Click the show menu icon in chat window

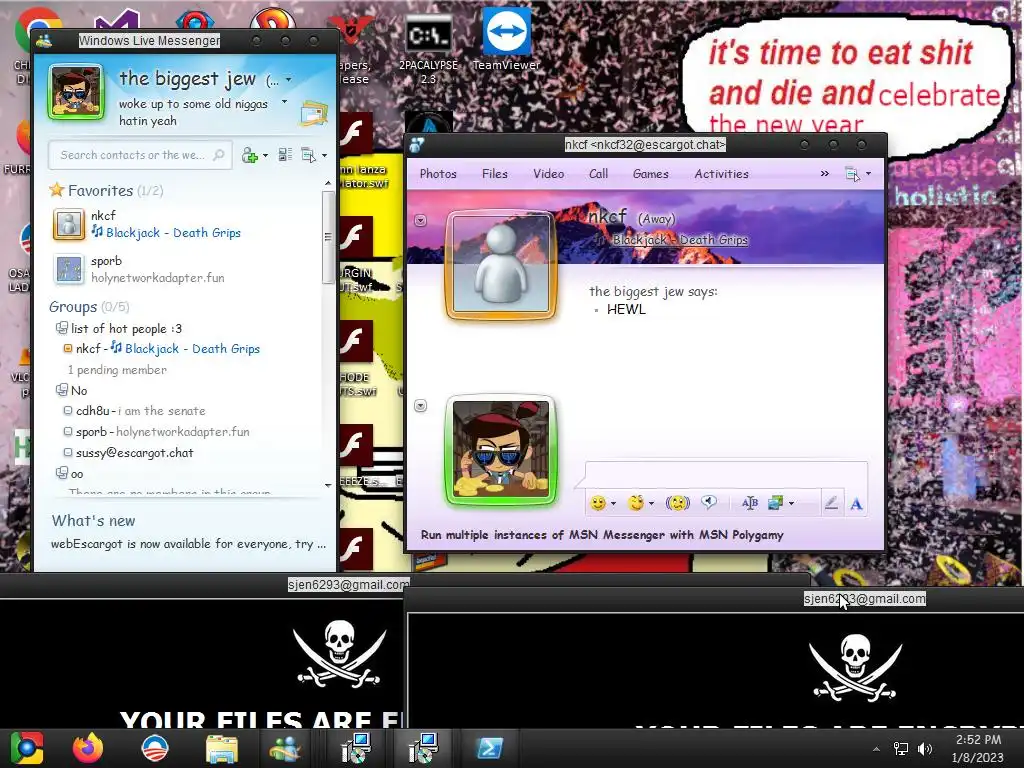852,174
